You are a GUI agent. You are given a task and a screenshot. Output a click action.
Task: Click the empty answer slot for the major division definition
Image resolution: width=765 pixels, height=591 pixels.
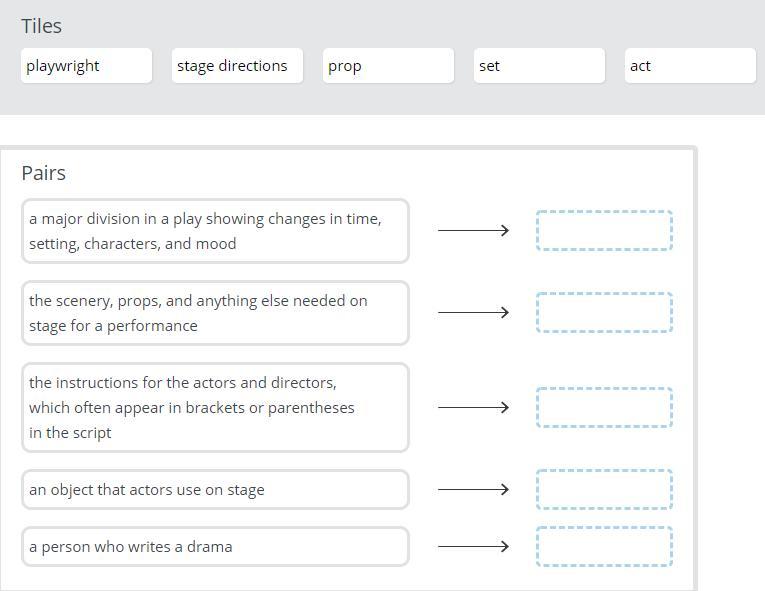pos(604,231)
